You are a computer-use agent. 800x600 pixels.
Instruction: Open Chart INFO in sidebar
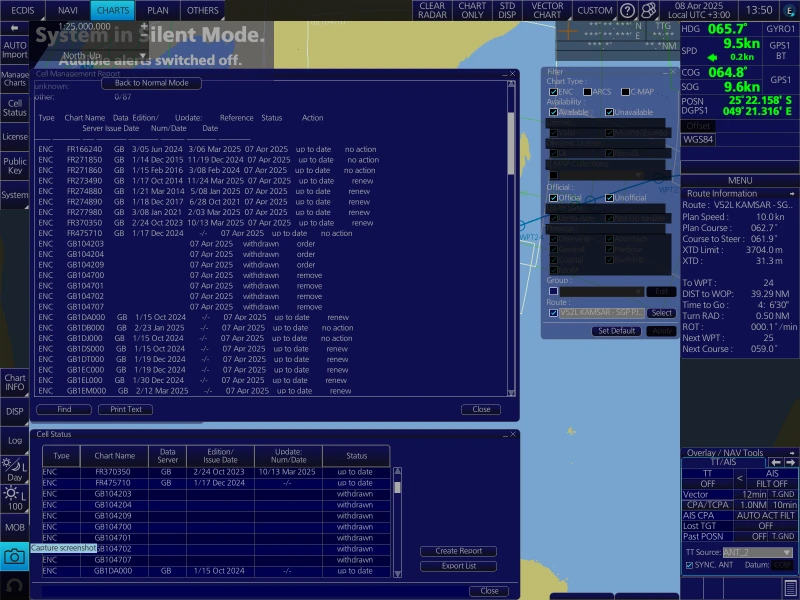pyautogui.click(x=14, y=382)
